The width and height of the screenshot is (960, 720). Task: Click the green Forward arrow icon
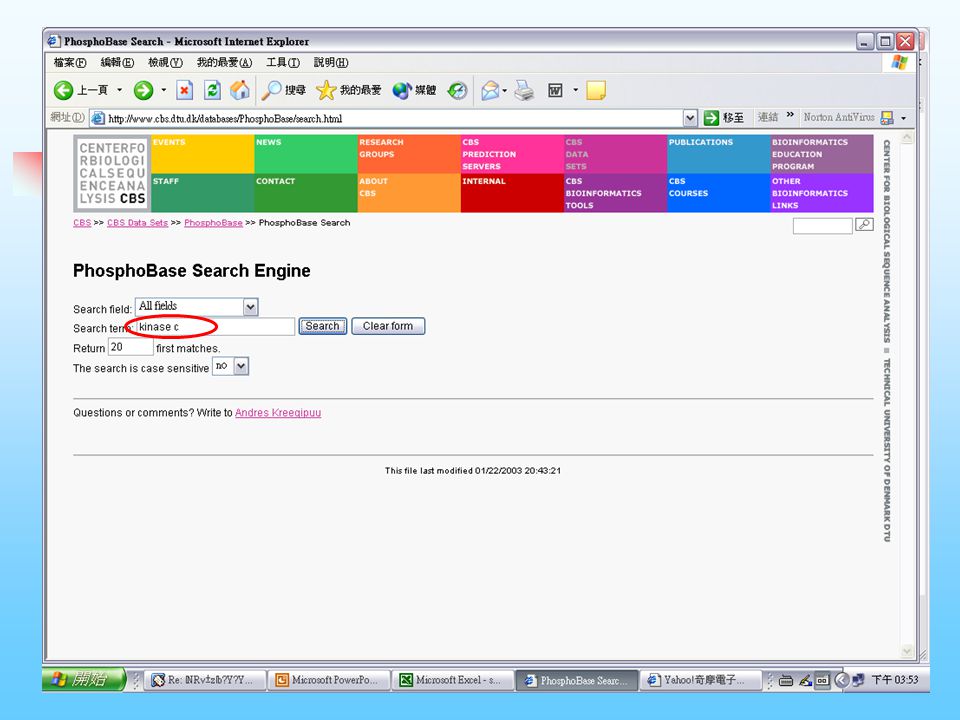143,91
